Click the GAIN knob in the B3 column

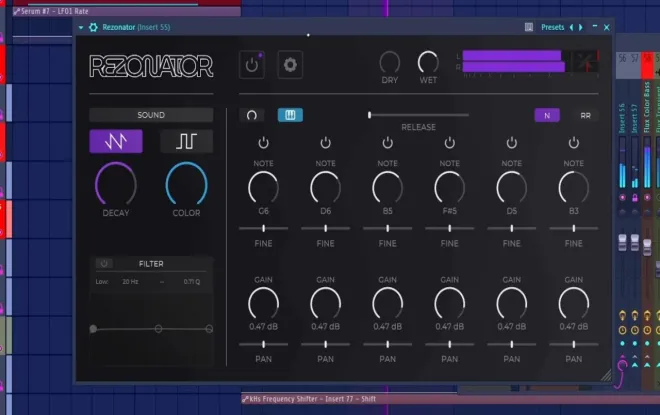(x=574, y=303)
